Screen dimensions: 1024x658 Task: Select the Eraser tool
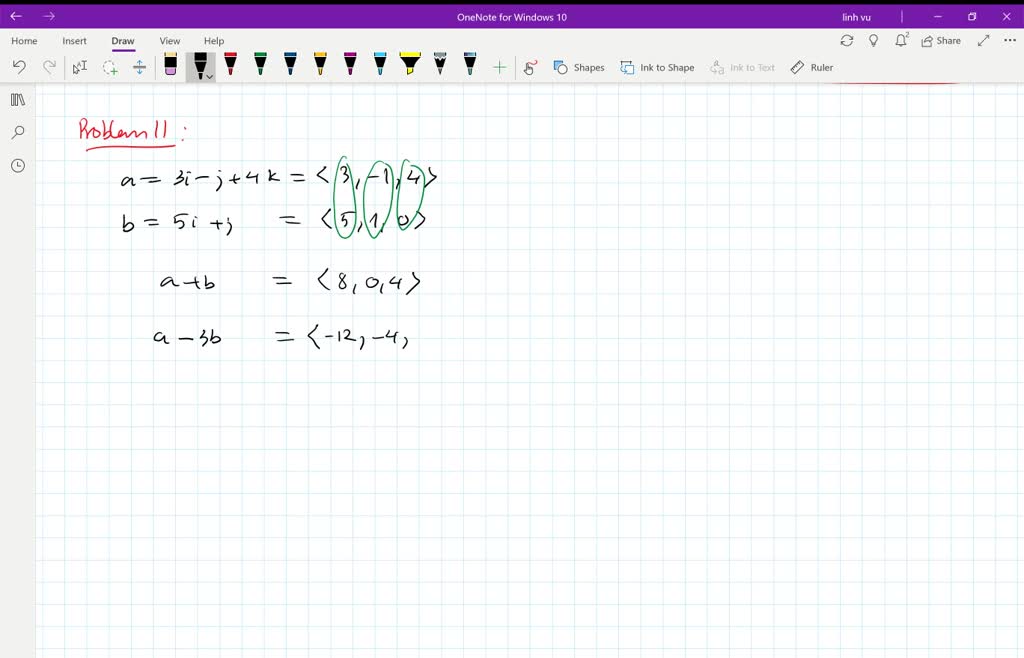tap(170, 65)
